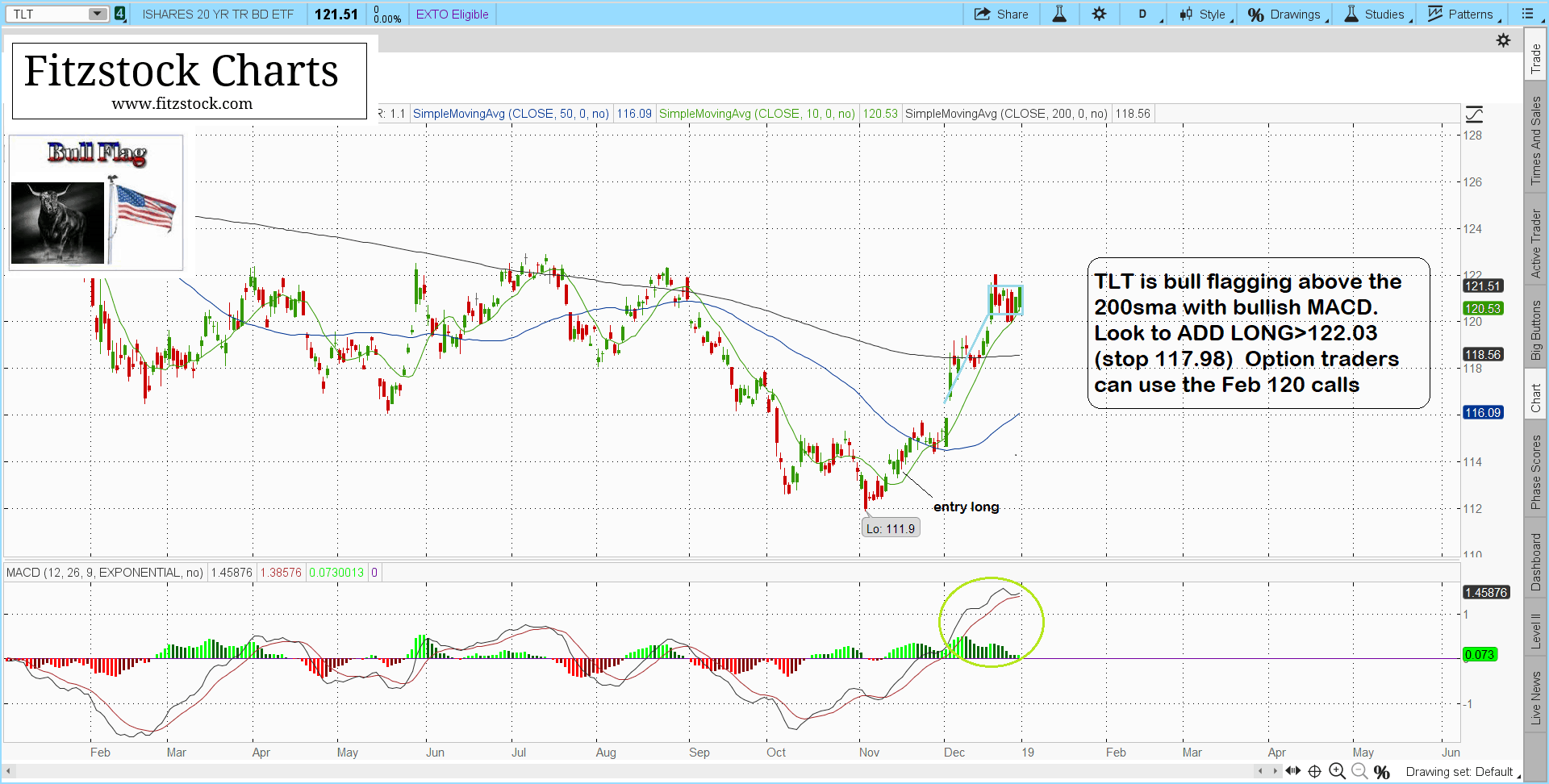Screen dimensions: 1549x784
Task: Click the price-axis scale icon above 128
Action: (x=1474, y=114)
